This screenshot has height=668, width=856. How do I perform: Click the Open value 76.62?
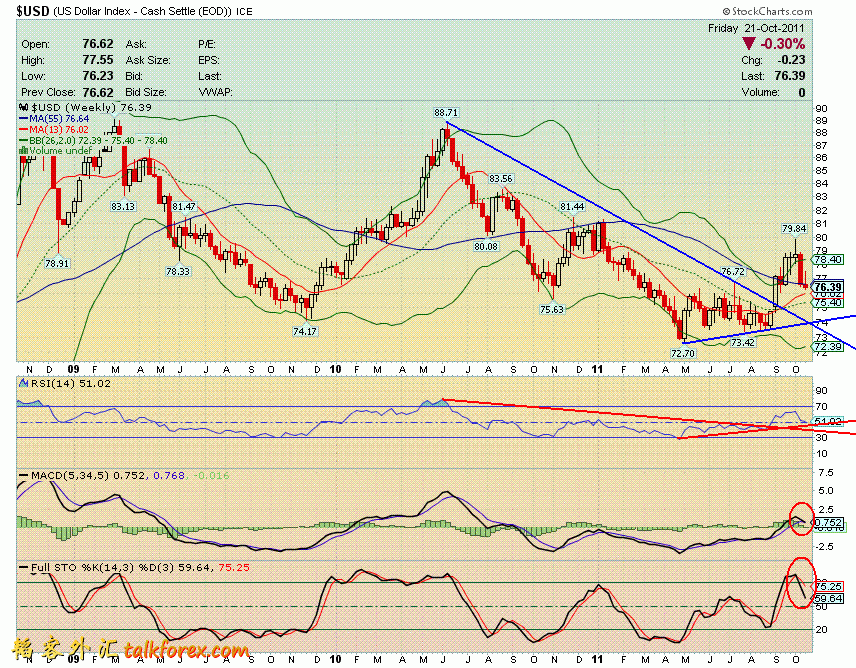[98, 44]
